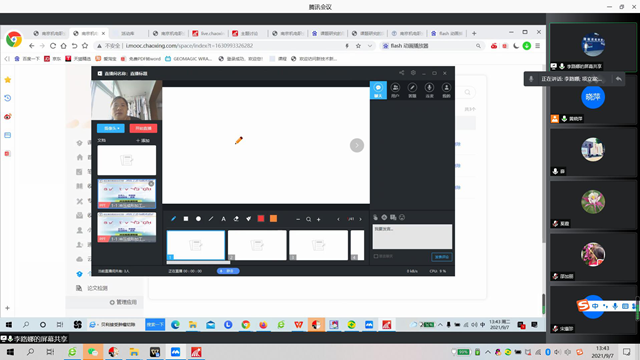Image resolution: width=640 pixels, height=360 pixels.
Task: Select the pencil drawing tool
Action: click(x=173, y=219)
